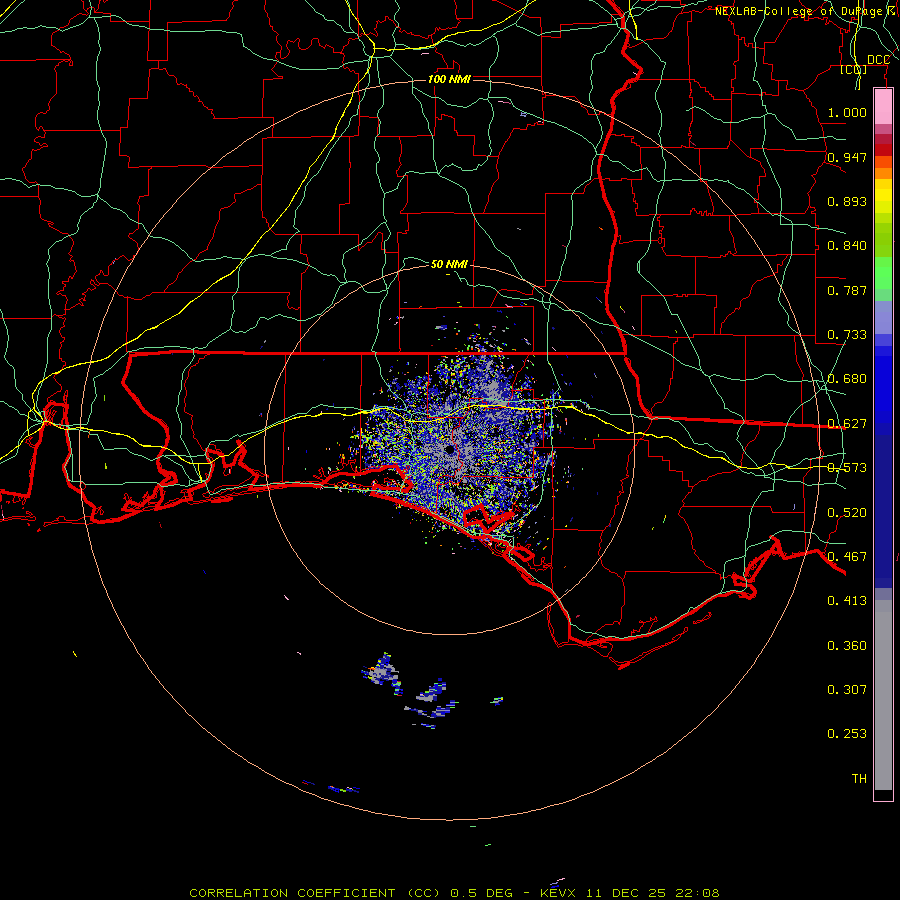Click the TH threshold label on the scale
The height and width of the screenshot is (900, 900).
[x=859, y=779]
